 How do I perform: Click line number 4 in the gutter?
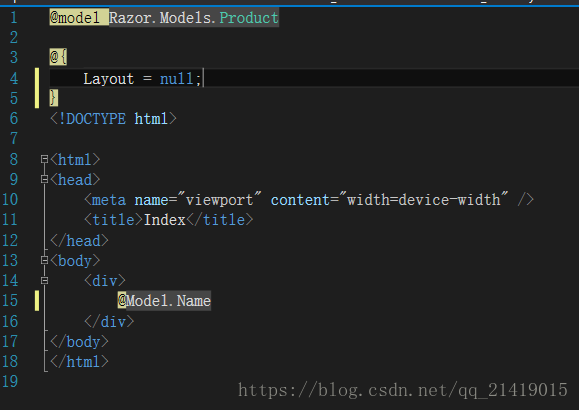point(13,79)
